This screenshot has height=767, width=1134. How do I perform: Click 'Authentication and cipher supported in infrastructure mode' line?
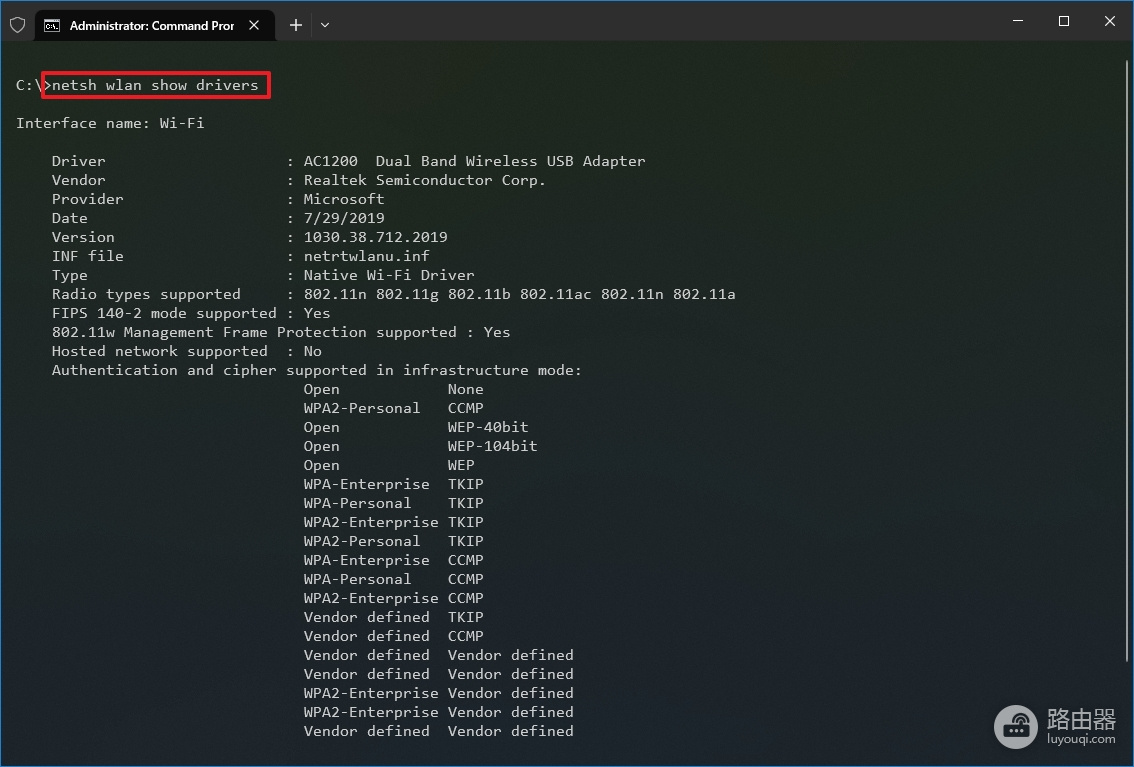[317, 370]
